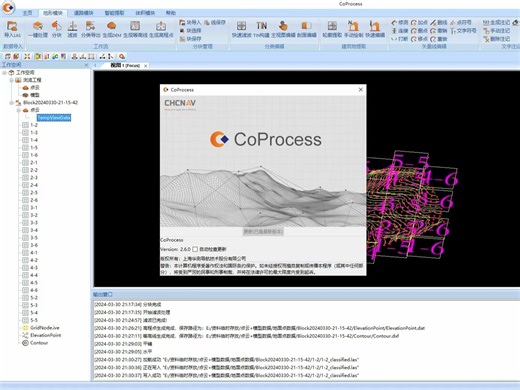Select block 2-4 in the workspace tree
520x390 pixels.
click(34, 185)
